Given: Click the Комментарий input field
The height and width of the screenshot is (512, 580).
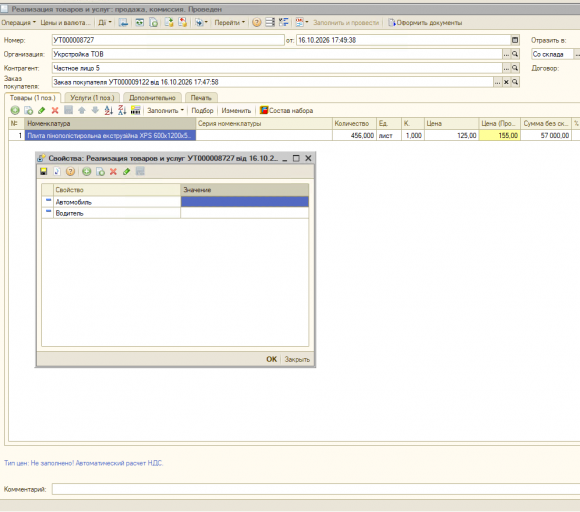Looking at the screenshot, I should click(316, 489).
